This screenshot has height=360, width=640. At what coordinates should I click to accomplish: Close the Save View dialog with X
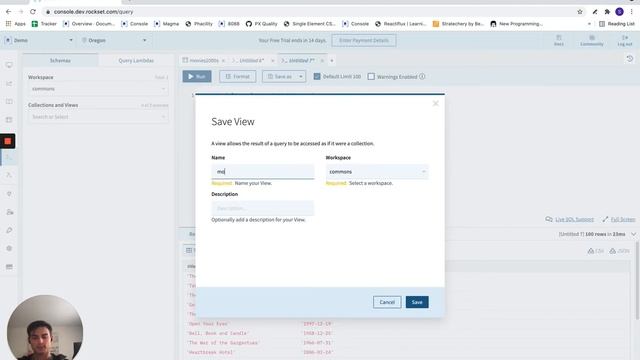pos(436,104)
